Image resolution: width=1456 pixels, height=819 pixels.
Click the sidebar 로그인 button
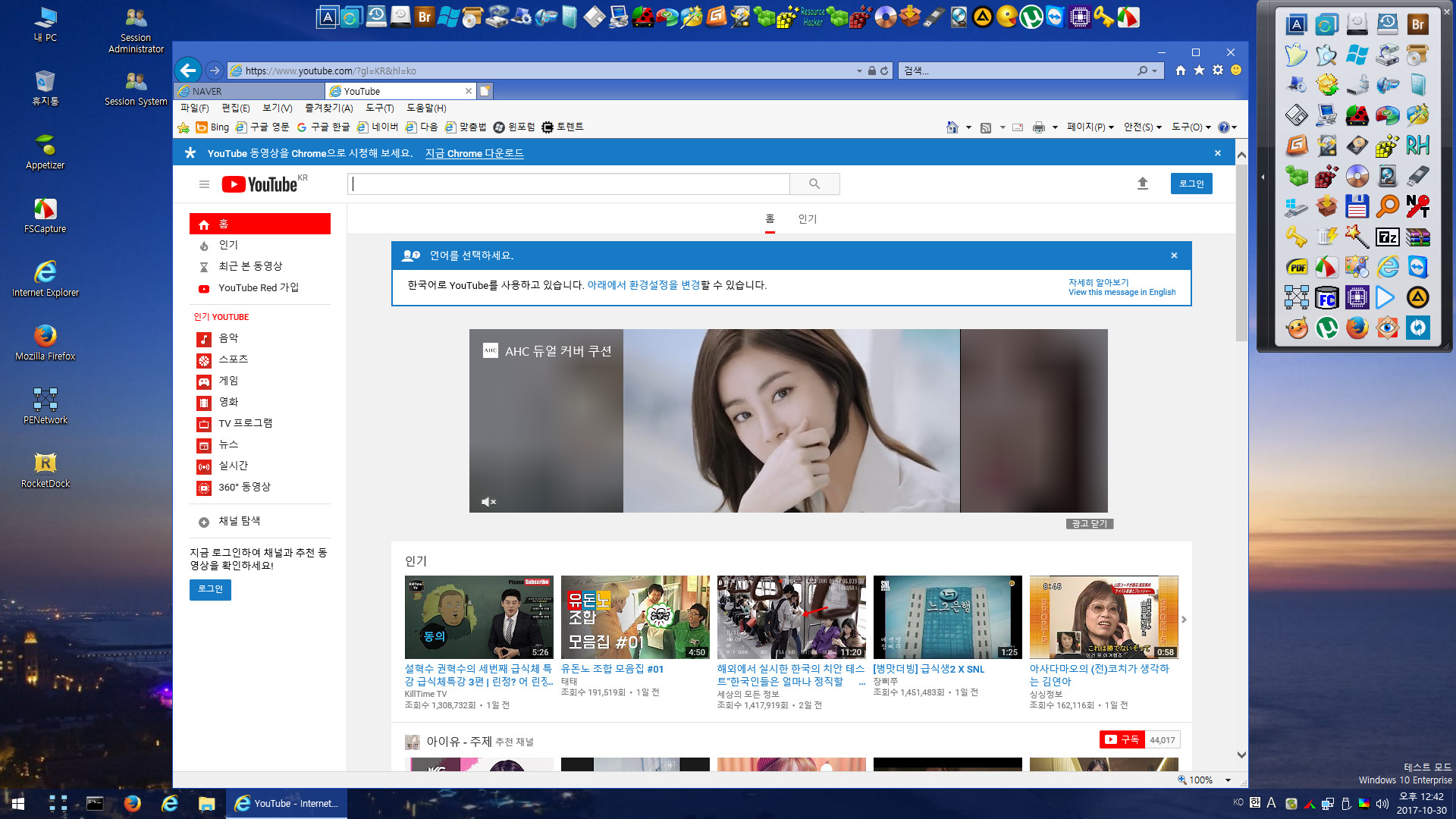(210, 589)
